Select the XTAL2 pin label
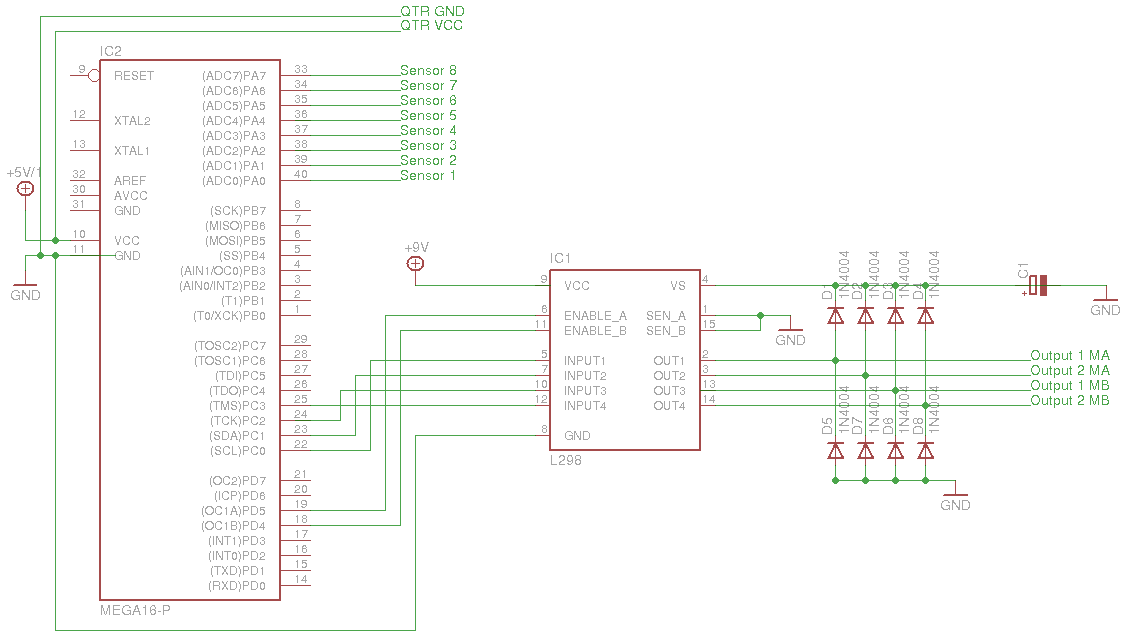Image resolution: width=1131 pixels, height=632 pixels. point(132,120)
